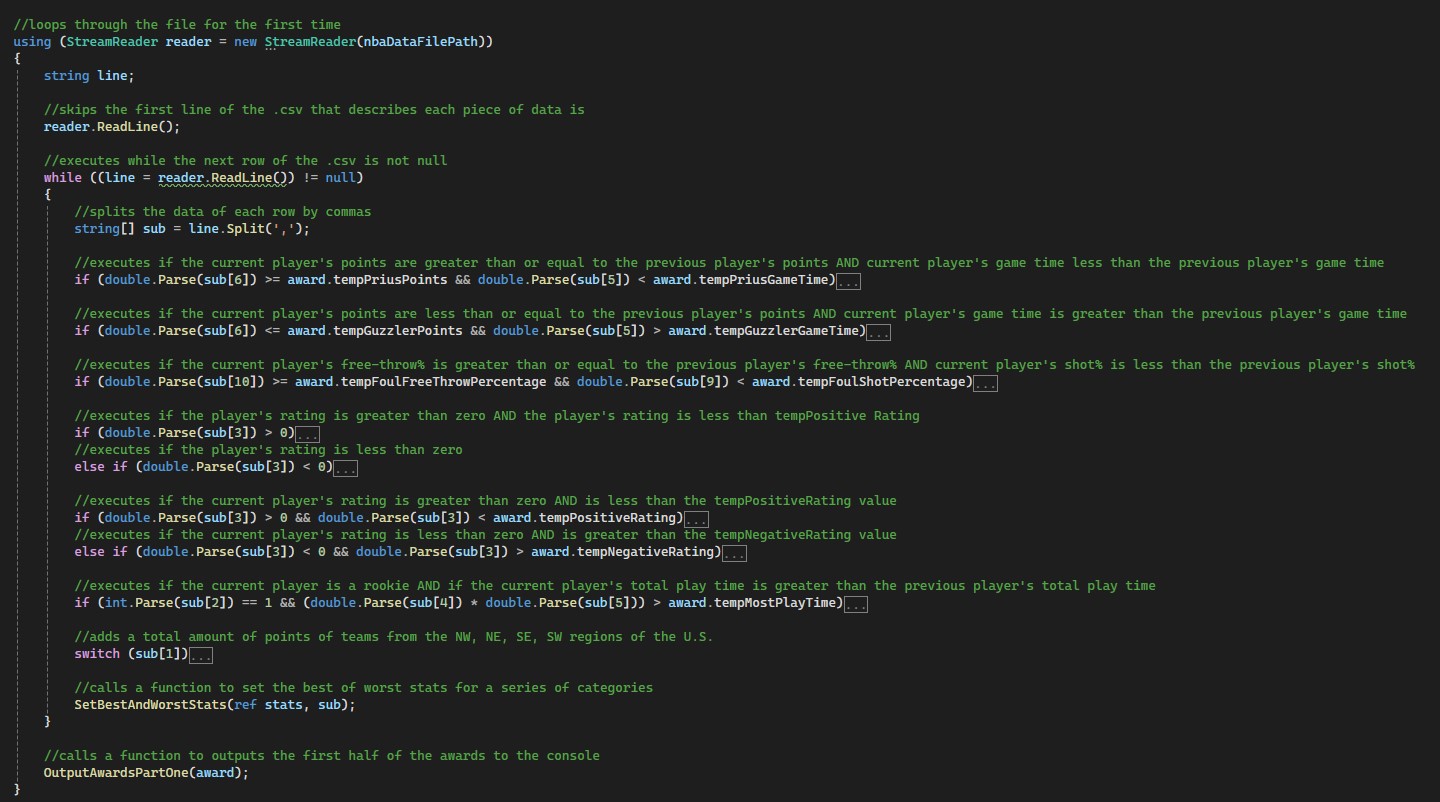Screen dimensions: 1440x802
Task: Expand the collapsed switch (sub[1]) block
Action: (x=201, y=655)
